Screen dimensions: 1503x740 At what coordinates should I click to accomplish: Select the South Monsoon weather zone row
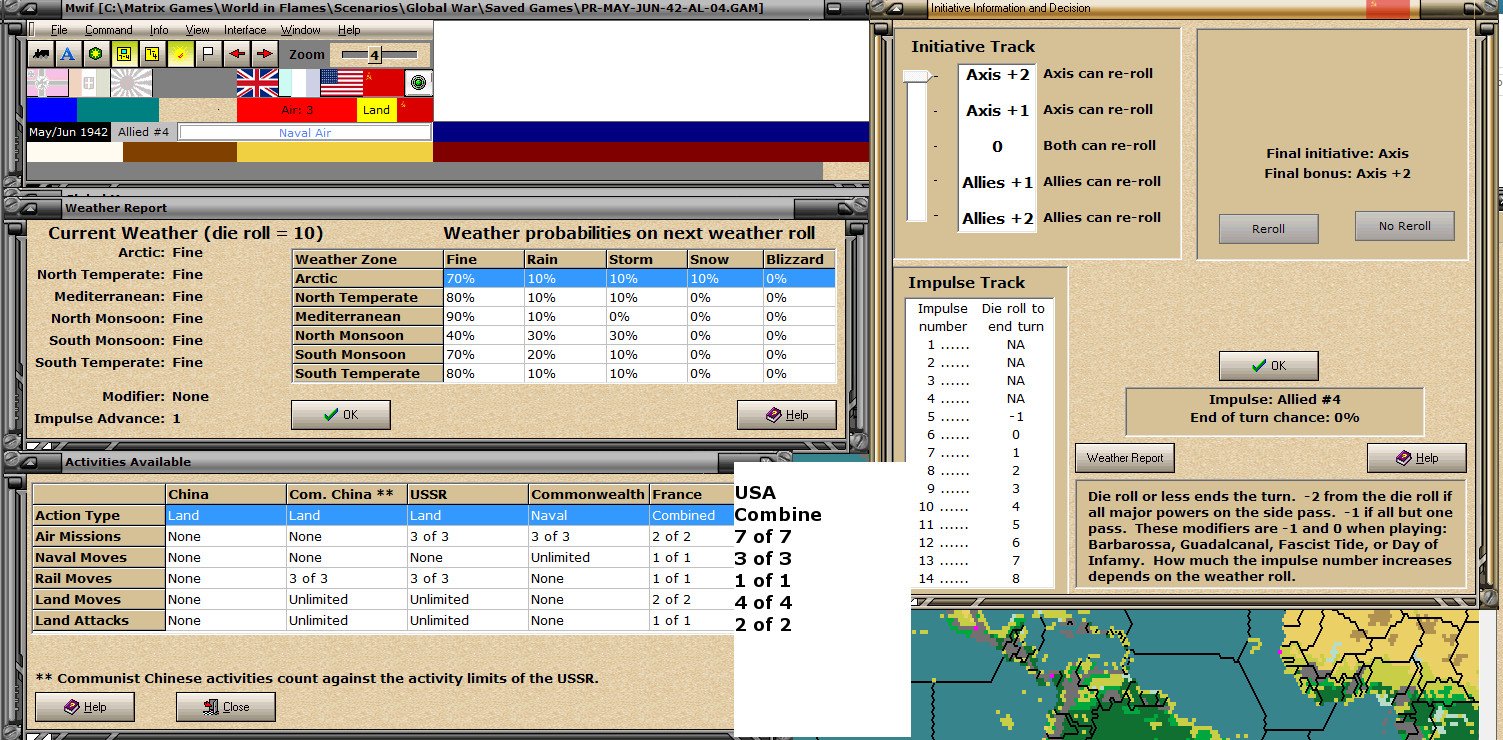[x=564, y=354]
